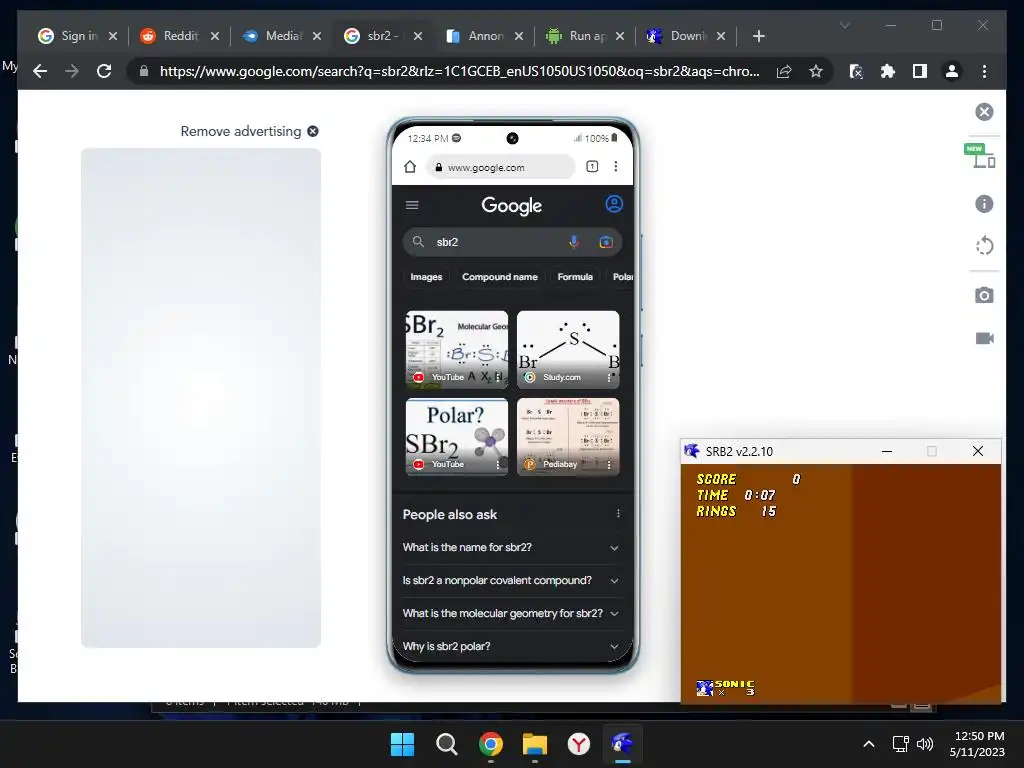
Task: Open SRB2 Sonic icon in taskbar
Action: point(622,744)
